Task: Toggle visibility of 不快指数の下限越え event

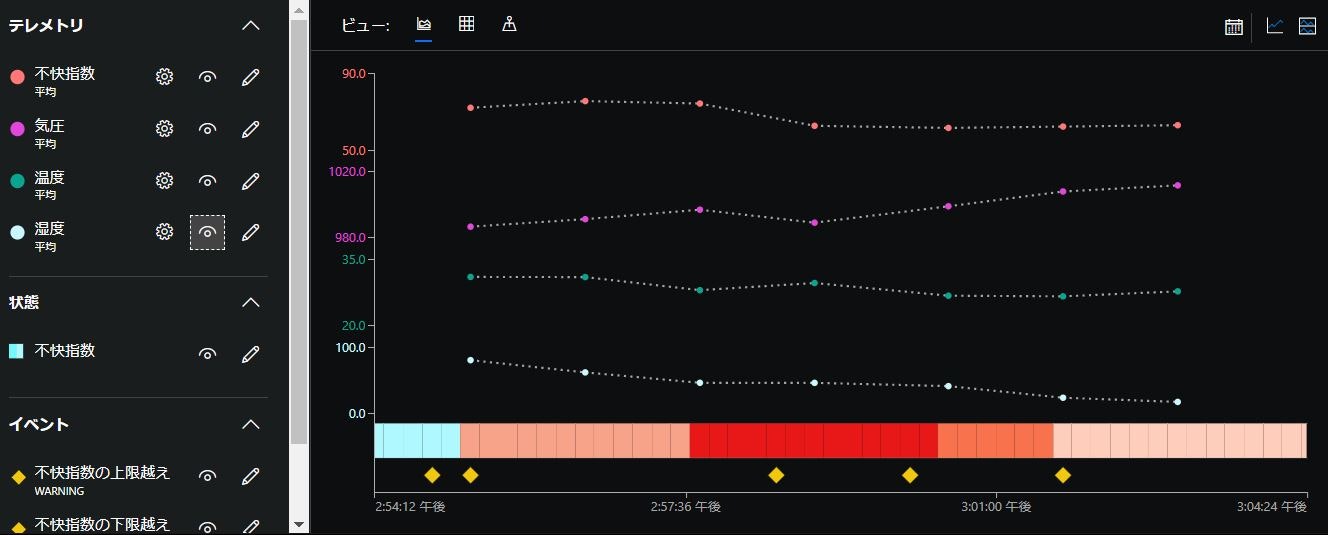Action: coord(208,527)
